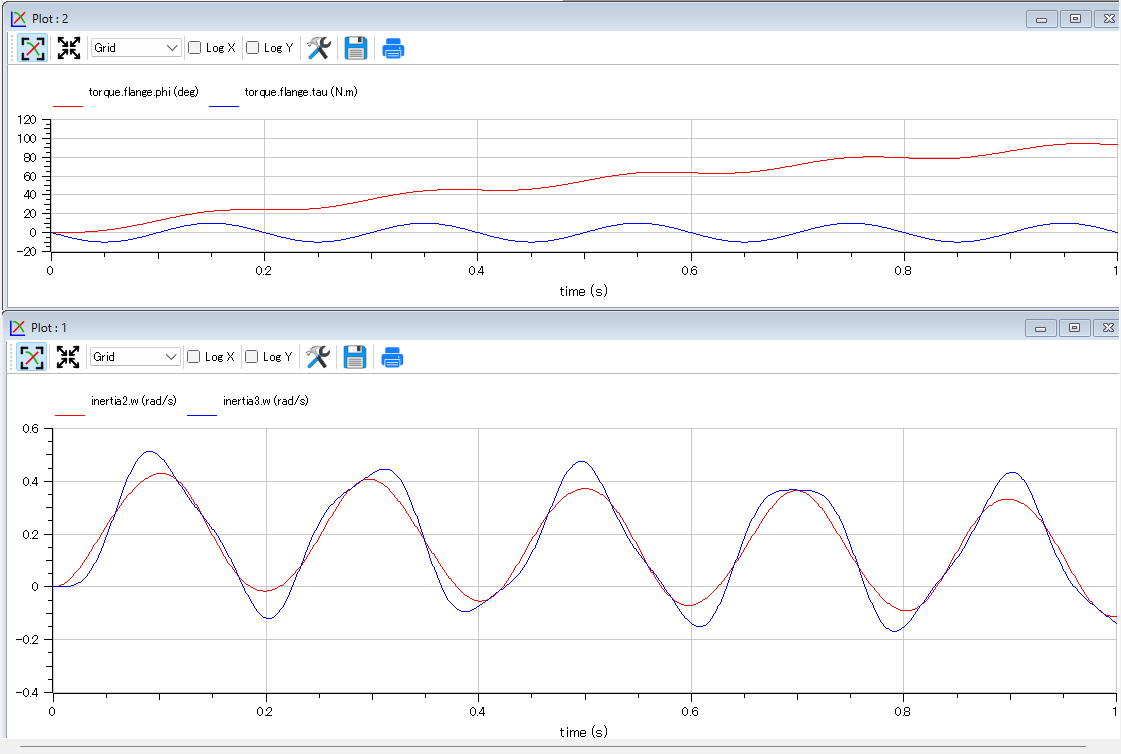
Task: Minimize the Plot : 2 window
Action: [1042, 19]
